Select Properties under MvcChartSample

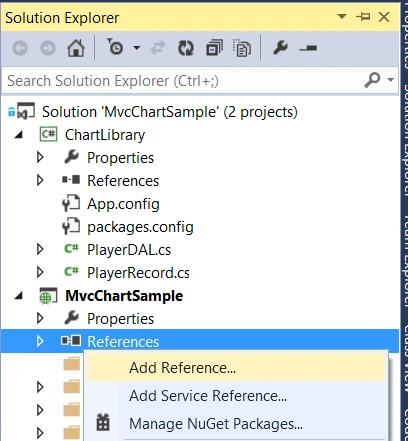121,319
